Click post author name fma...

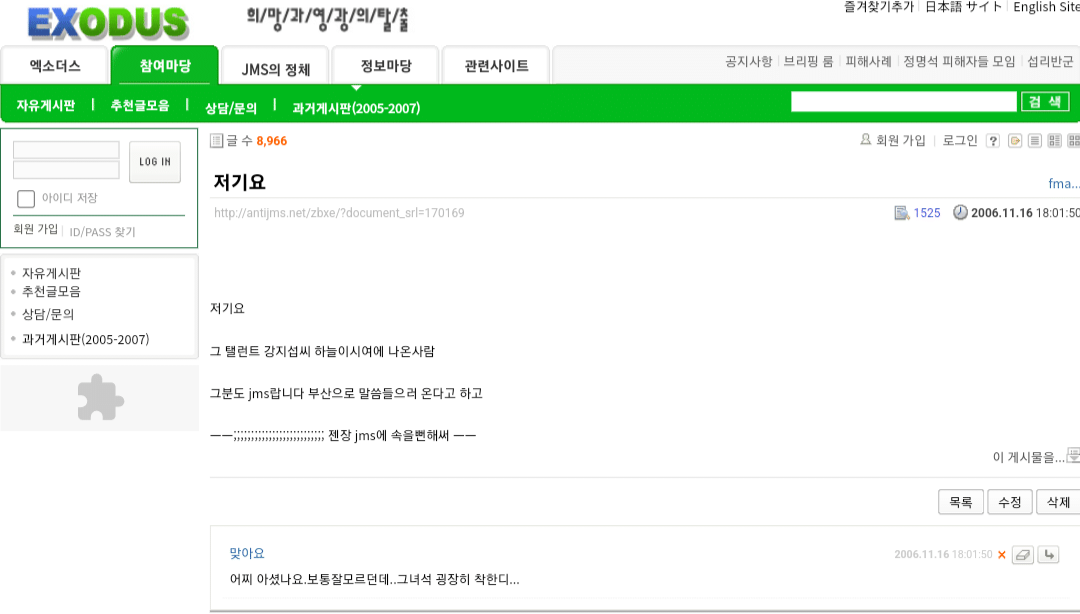(1063, 183)
